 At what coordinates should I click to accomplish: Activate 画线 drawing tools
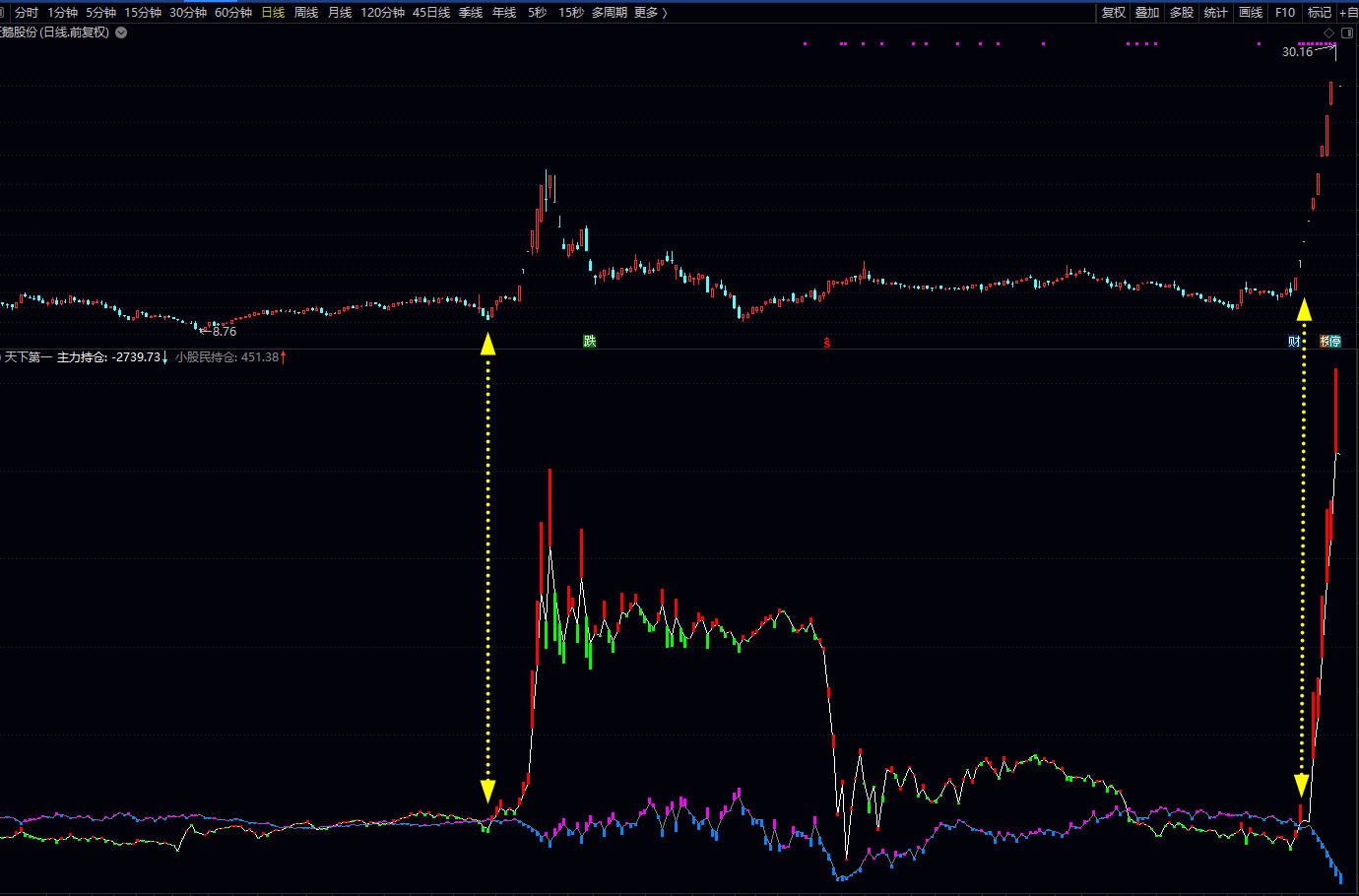[x=1251, y=13]
